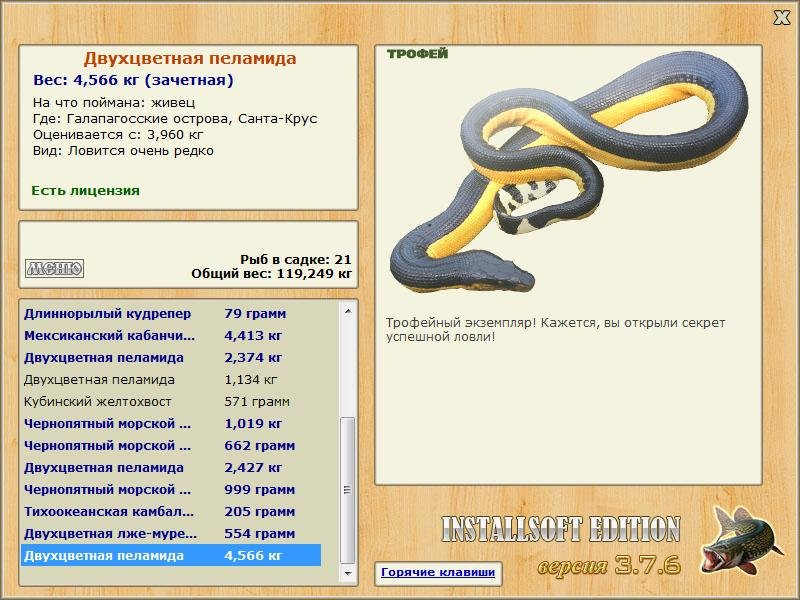
Task: Select Двухцветная лже-муре... 554 грамм entry
Action: pyautogui.click(x=171, y=533)
